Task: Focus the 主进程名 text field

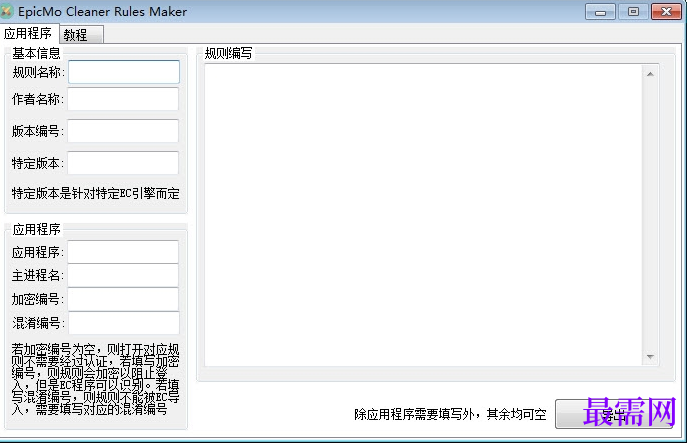Action: 123,275
